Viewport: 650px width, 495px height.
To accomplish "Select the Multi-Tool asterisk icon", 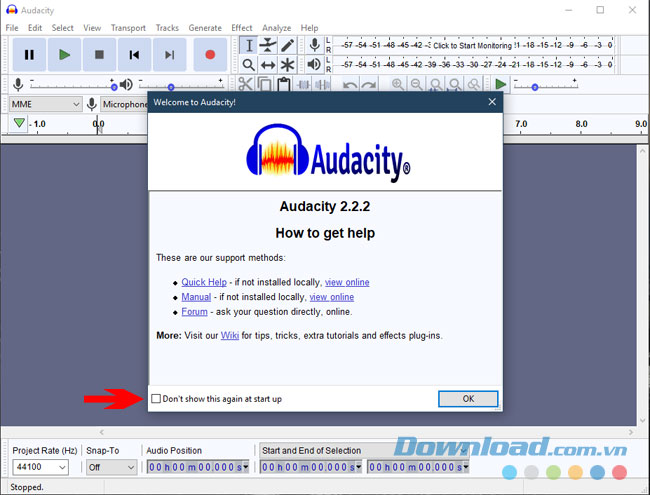I will 287,65.
